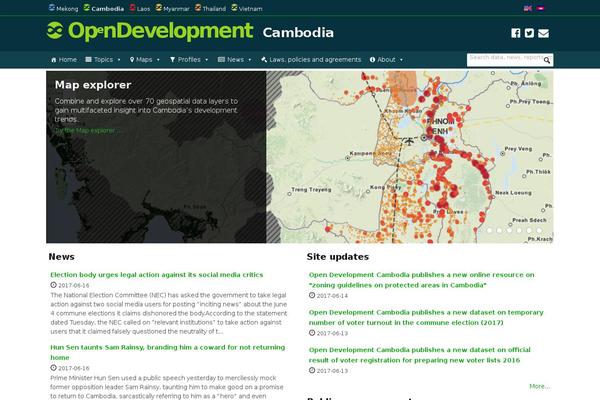Open the Vietnam country site
The width and height of the screenshot is (600, 400).
(x=247, y=8)
